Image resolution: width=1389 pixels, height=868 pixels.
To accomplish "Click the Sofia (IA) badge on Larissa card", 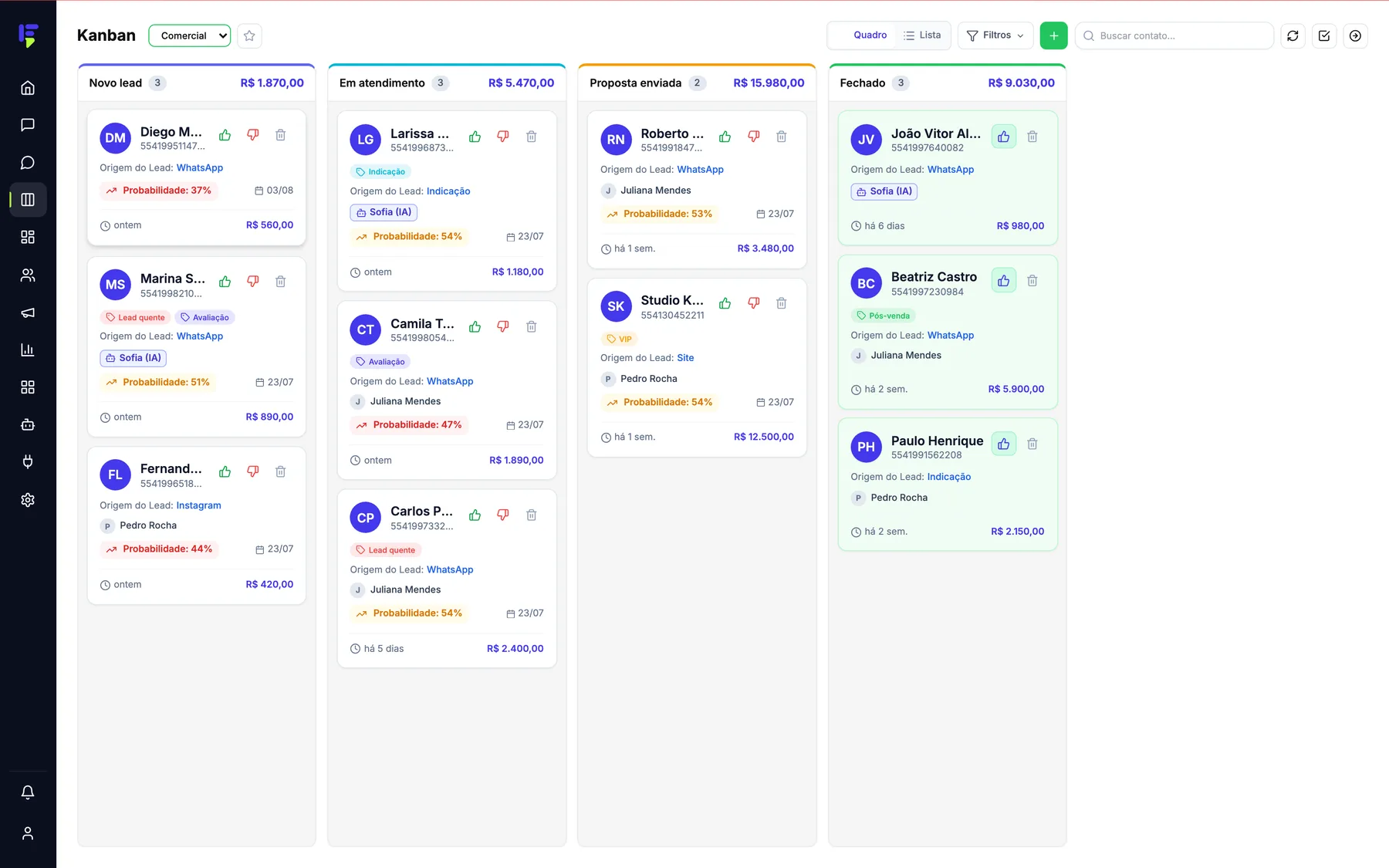I will [384, 212].
